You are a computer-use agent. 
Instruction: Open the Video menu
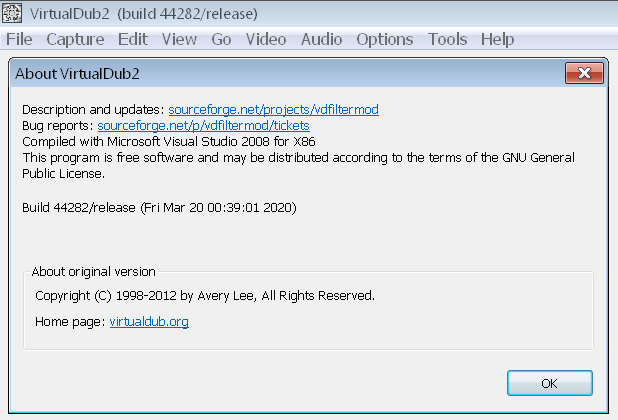tap(265, 40)
